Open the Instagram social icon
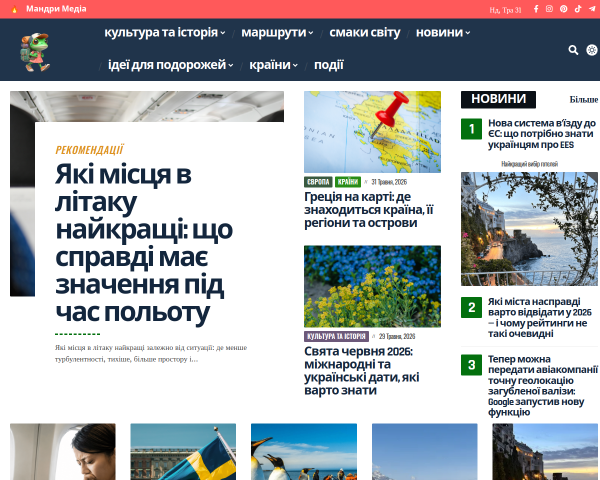Screen dimensions: 600x480 click(549, 9)
